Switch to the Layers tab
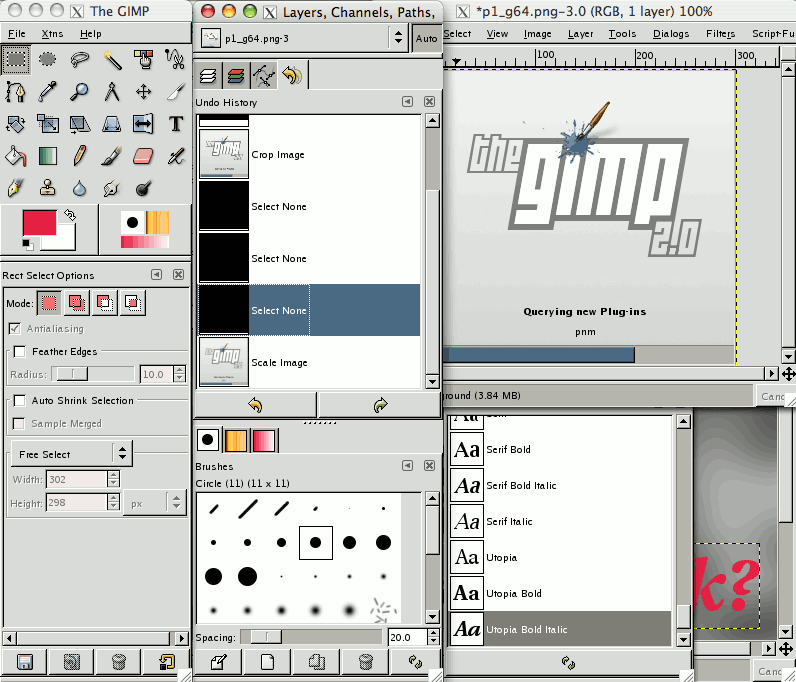 (208, 76)
